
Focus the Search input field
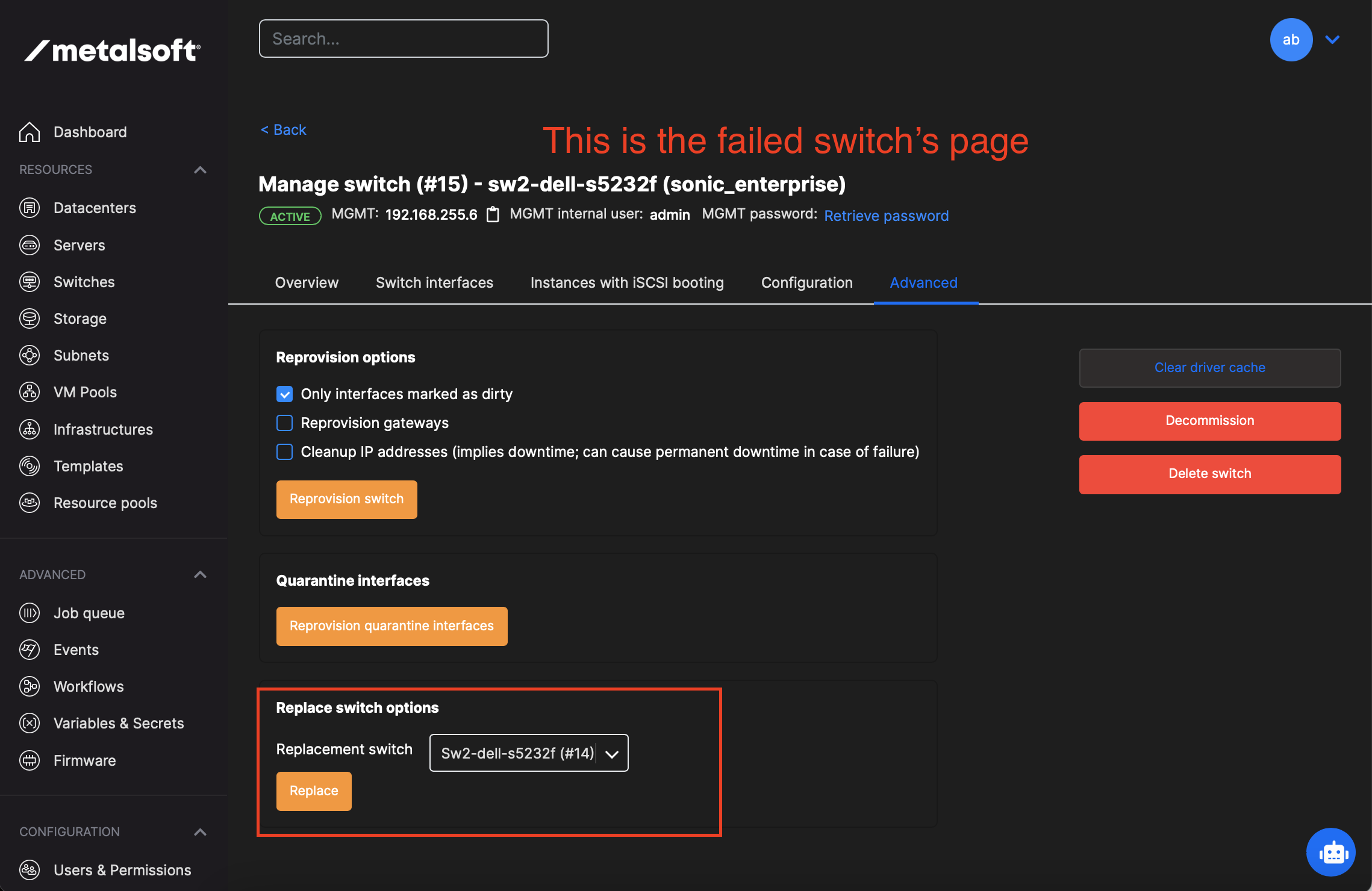click(404, 39)
